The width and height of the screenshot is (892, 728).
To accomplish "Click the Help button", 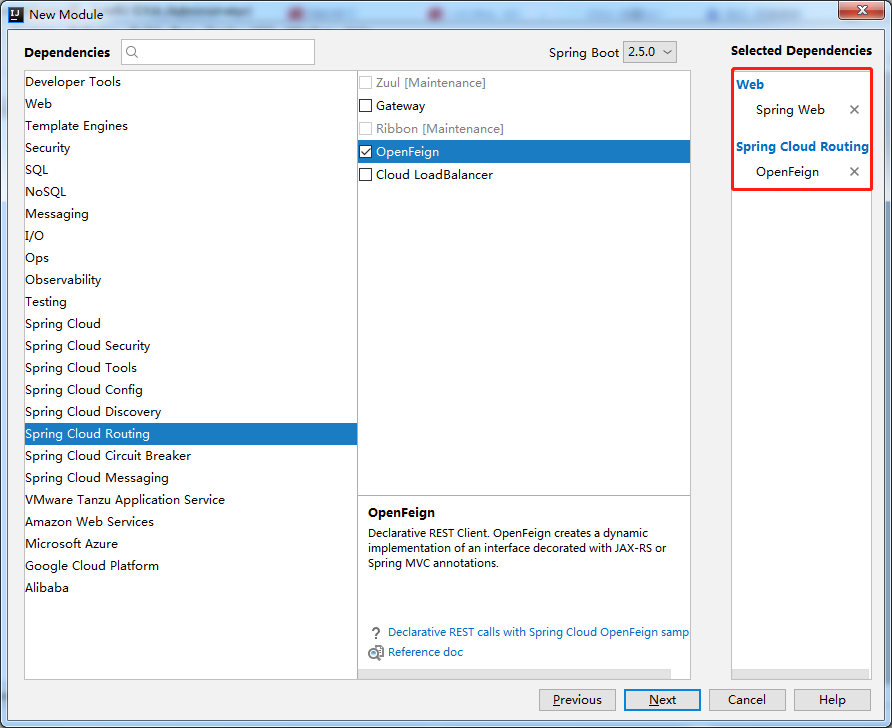I will [832, 700].
